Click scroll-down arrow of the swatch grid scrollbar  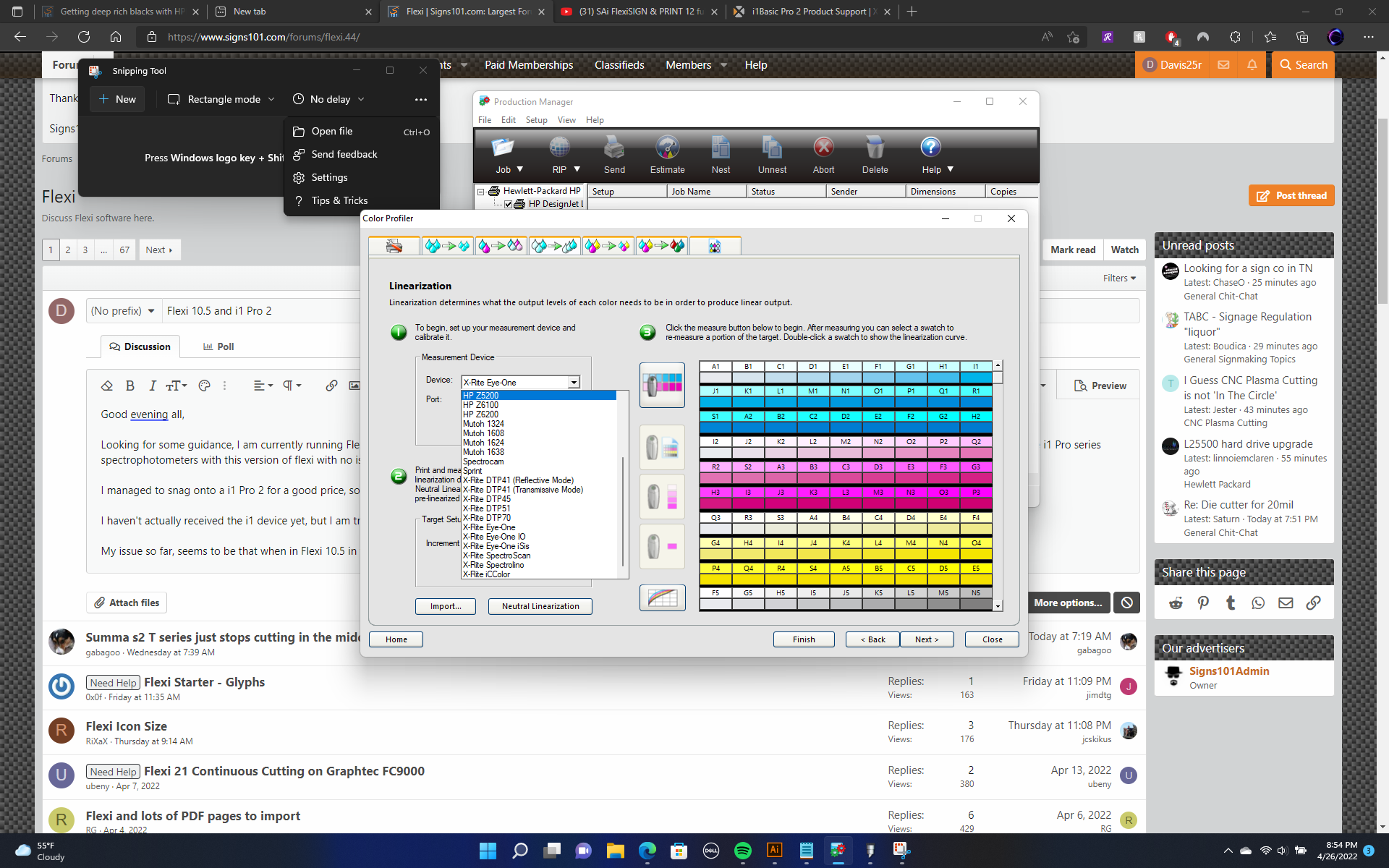tap(998, 606)
